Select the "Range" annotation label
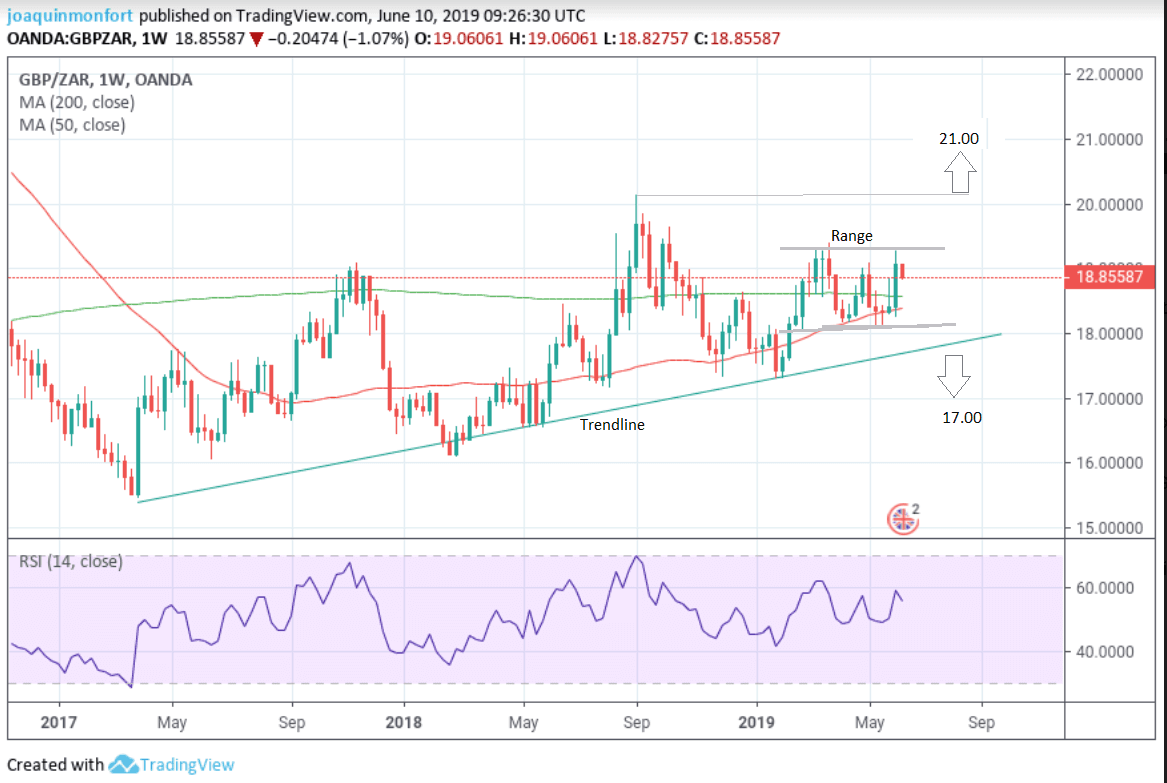 [851, 236]
